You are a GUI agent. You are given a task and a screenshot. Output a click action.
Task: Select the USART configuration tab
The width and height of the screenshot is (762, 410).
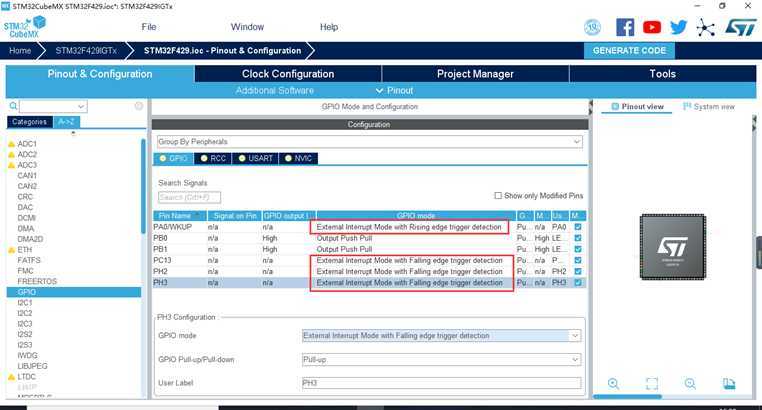pos(256,158)
